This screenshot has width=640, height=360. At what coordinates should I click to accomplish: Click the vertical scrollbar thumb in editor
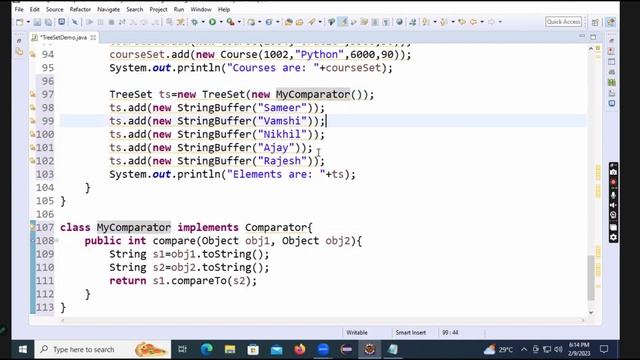click(591, 278)
